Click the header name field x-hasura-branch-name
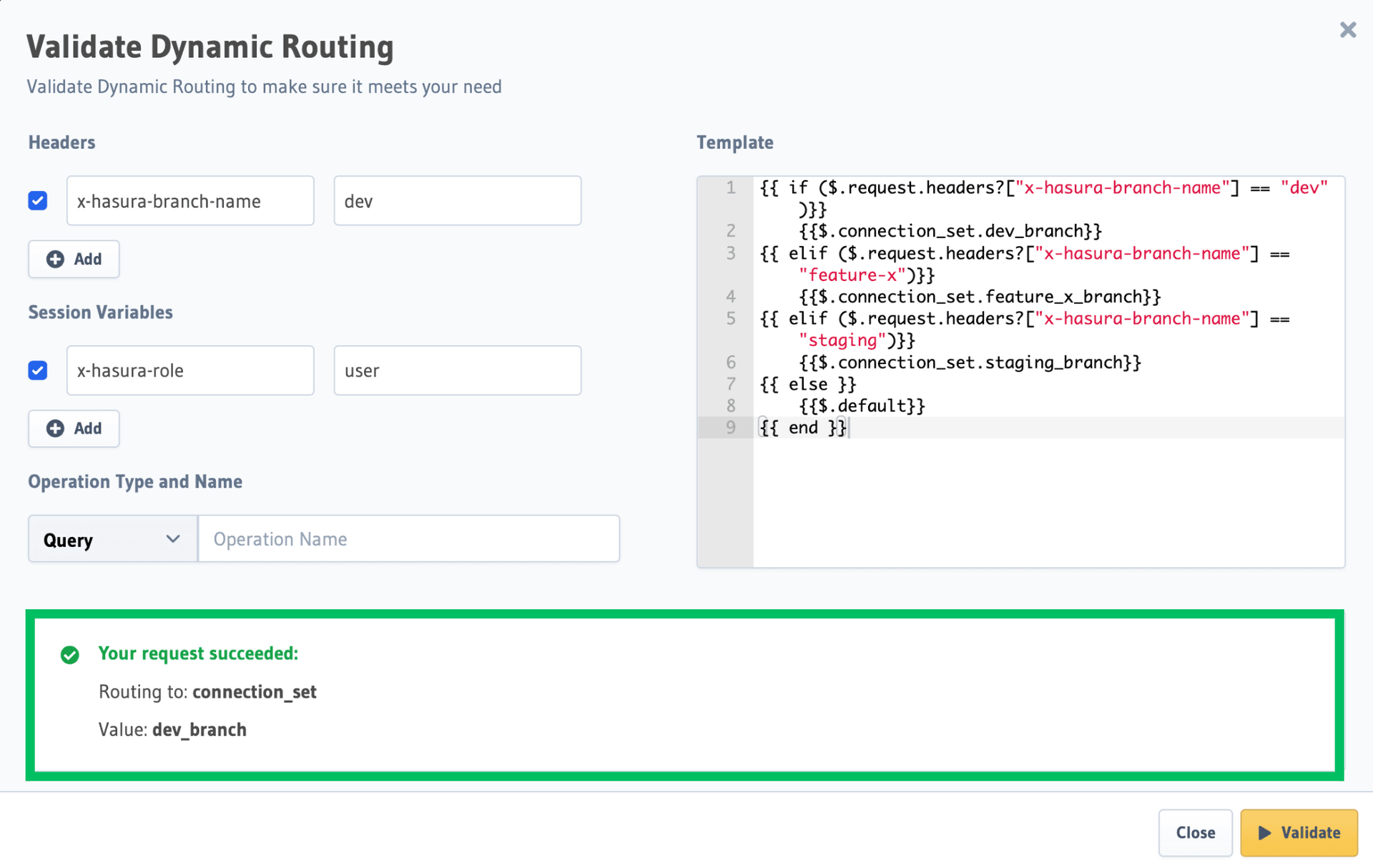 [190, 201]
